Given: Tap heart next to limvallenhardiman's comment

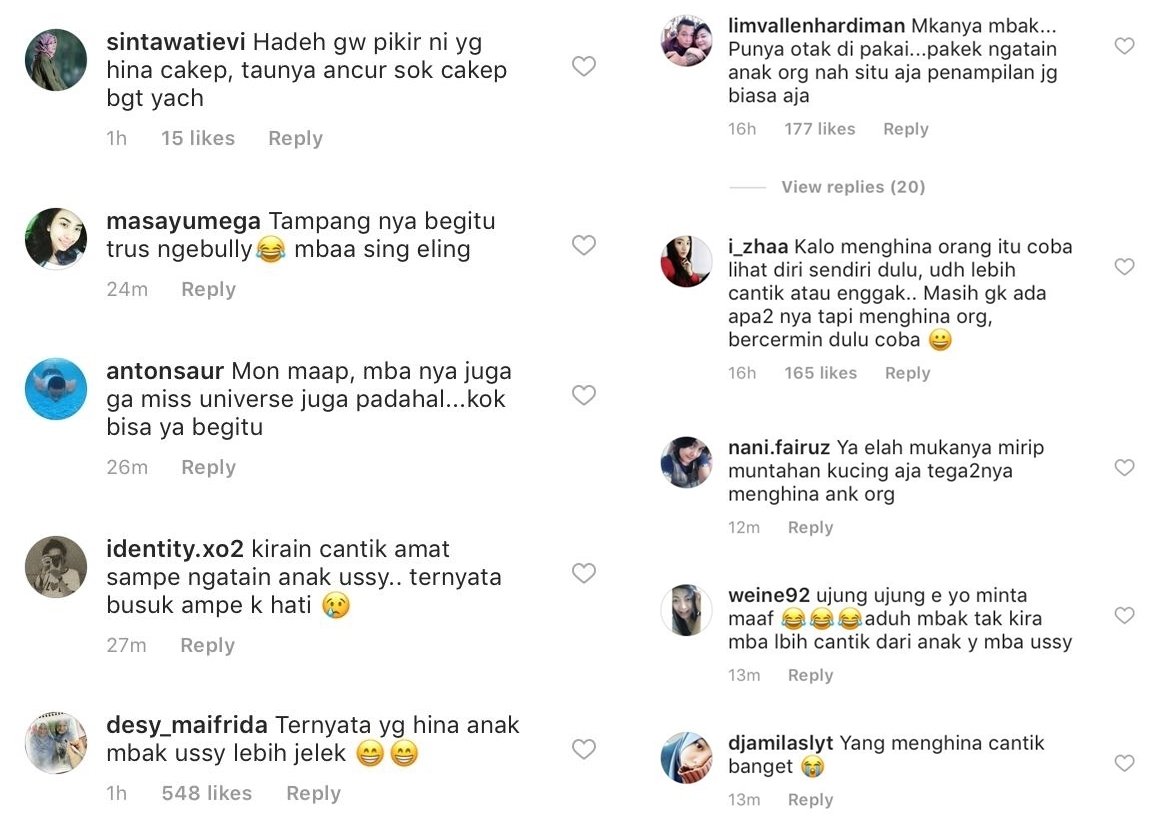Looking at the screenshot, I should tap(1124, 46).
